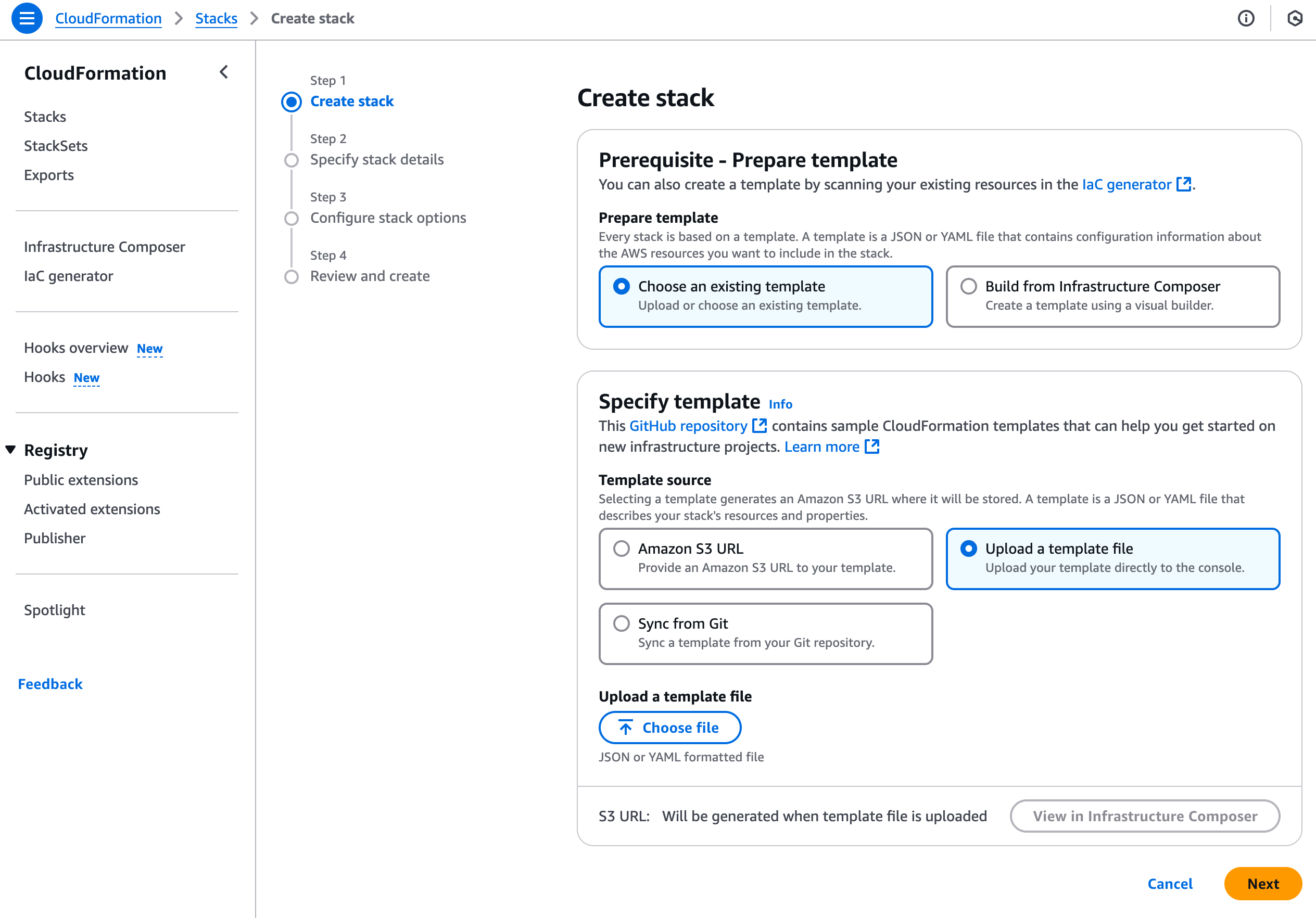Click the collapse sidebar arrow icon
The image size is (1316, 918).
coord(224,72)
